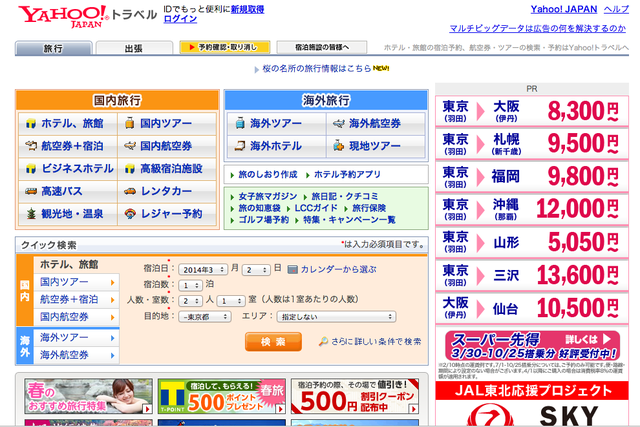Click the Yahoo! JAPAN logo
This screenshot has width=640, height=427.
(63, 17)
